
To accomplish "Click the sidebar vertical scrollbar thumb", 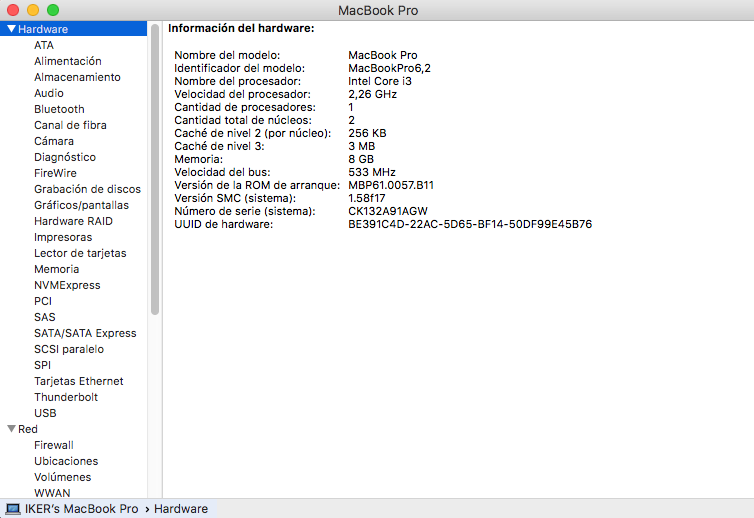I will coord(155,169).
